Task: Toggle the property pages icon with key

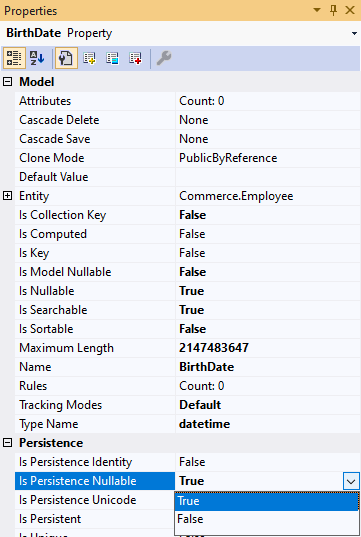Action: coord(66,58)
